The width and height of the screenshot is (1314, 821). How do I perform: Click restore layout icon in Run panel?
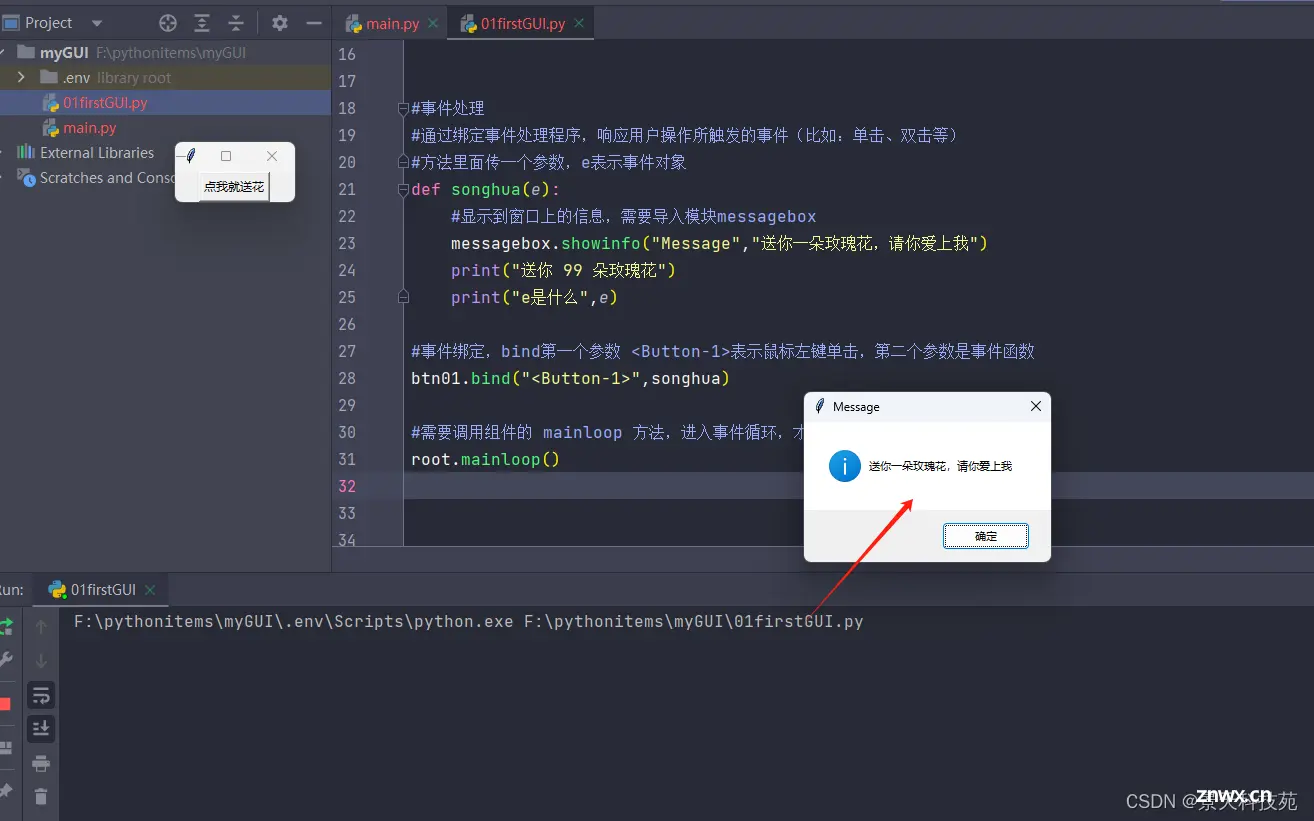tap(6, 748)
